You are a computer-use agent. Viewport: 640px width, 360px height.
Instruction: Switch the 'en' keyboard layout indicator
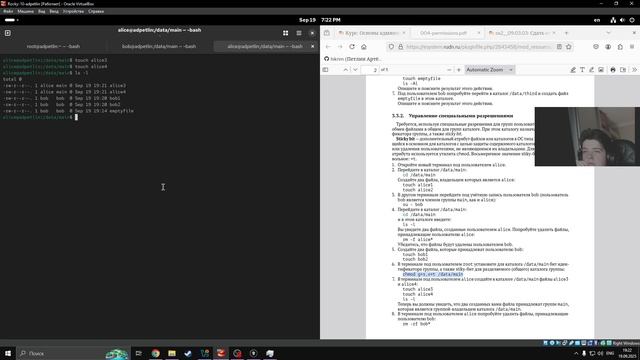(597, 20)
